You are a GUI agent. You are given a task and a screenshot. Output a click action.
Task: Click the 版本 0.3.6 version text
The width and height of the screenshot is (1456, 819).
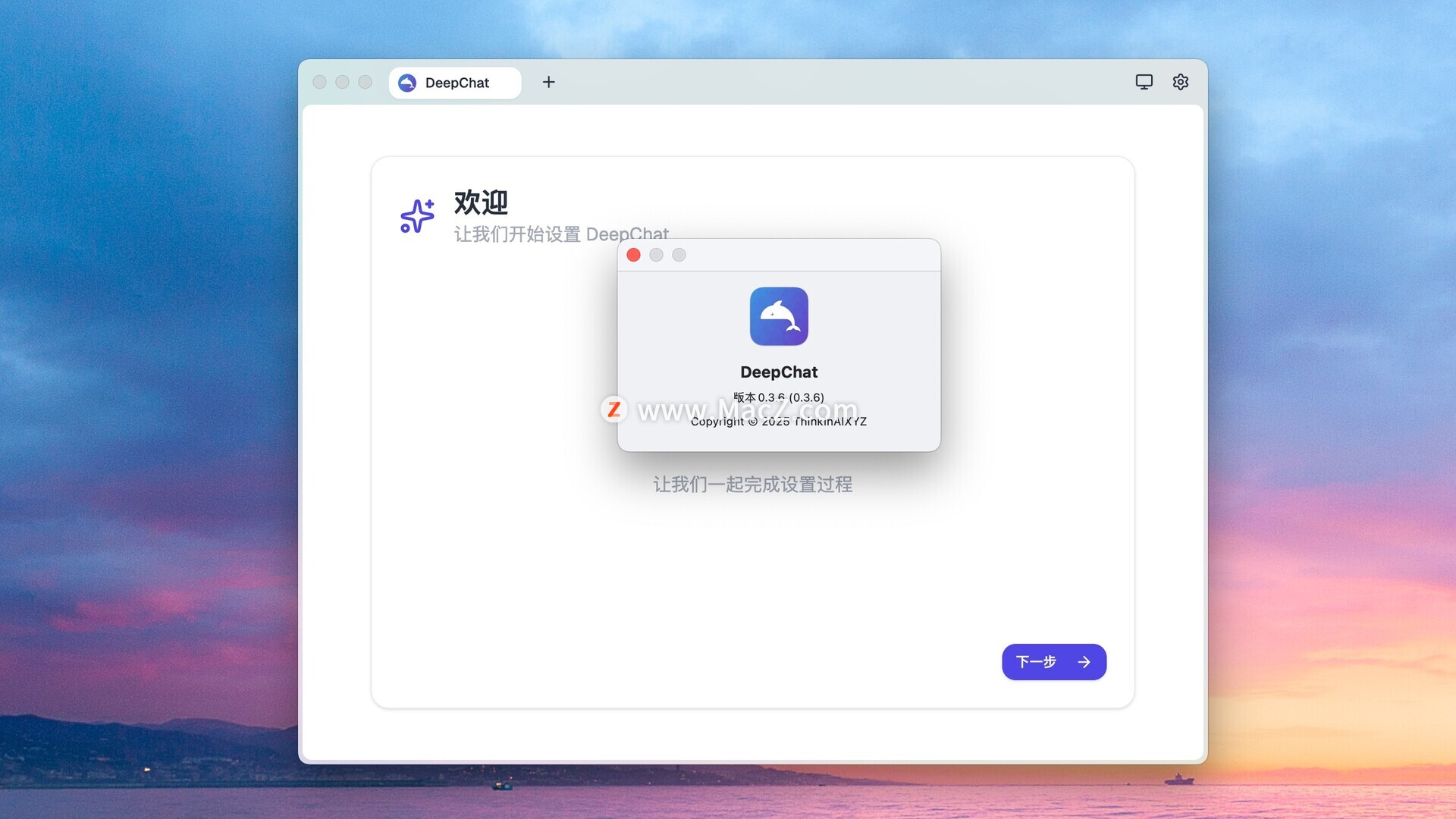point(779,397)
